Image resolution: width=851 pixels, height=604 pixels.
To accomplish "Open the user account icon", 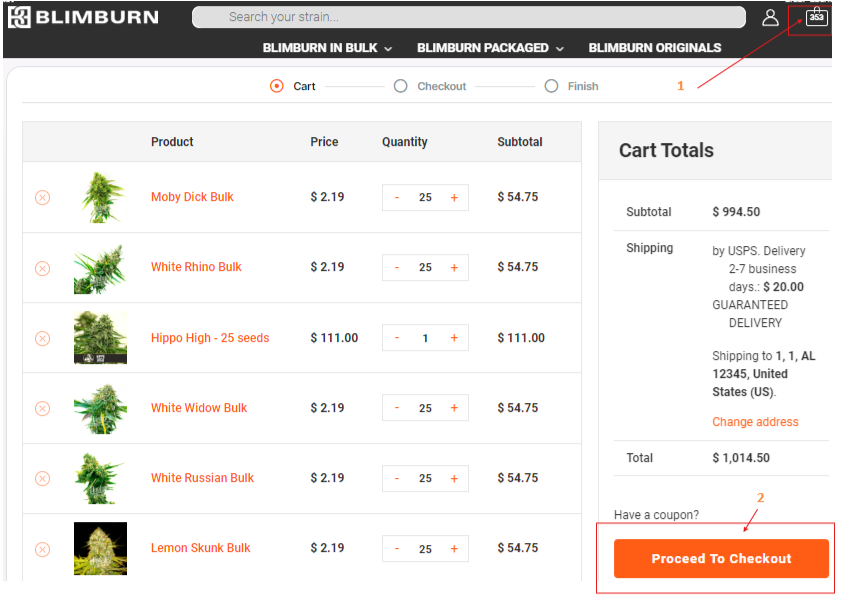I will [770, 17].
